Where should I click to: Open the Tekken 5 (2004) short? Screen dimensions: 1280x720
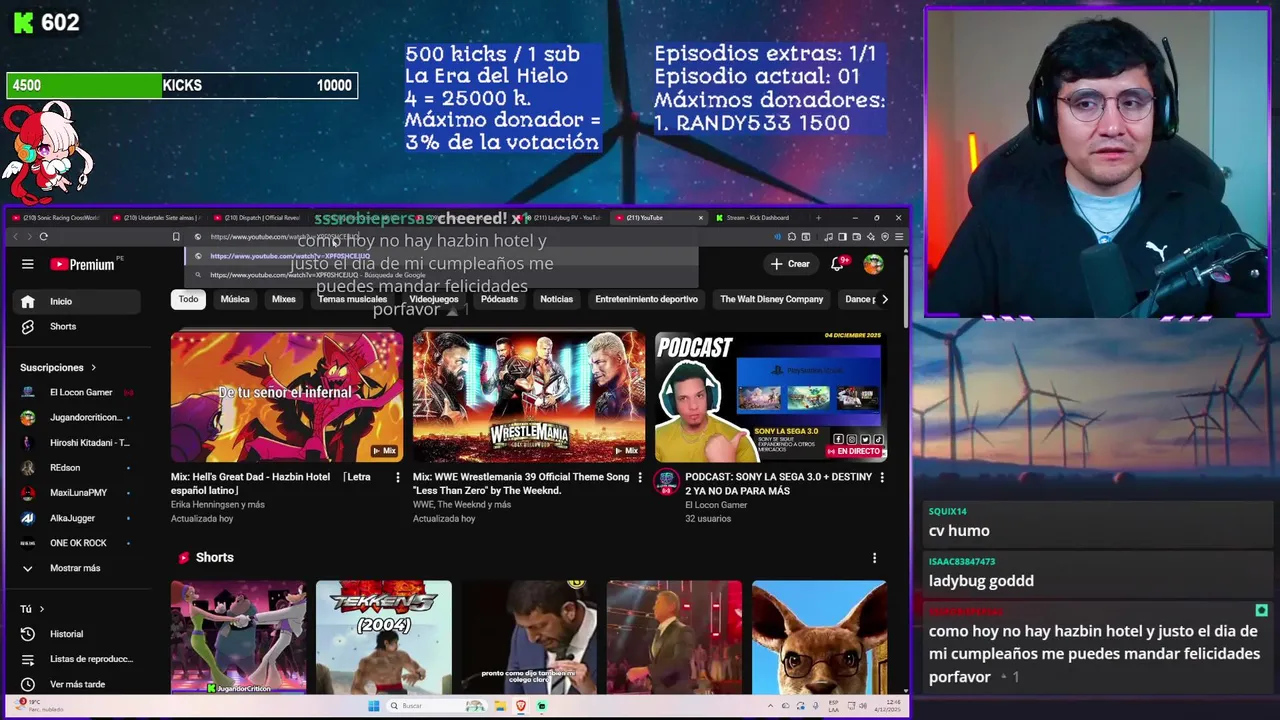point(384,637)
